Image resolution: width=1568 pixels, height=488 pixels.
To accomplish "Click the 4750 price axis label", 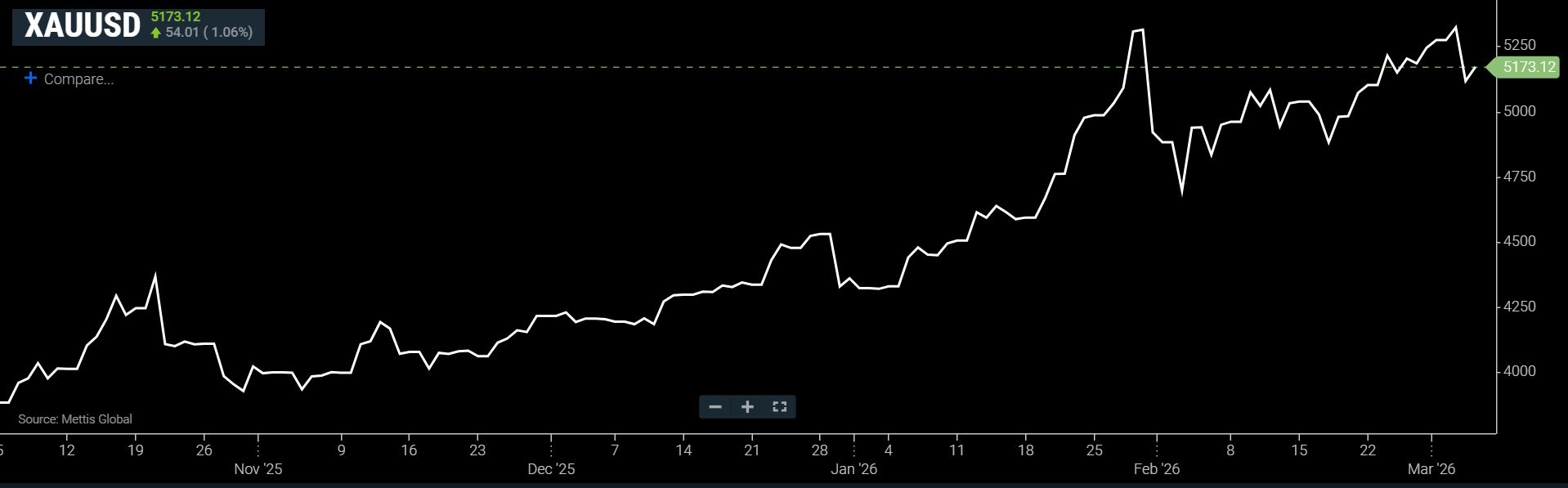I will point(1520,177).
